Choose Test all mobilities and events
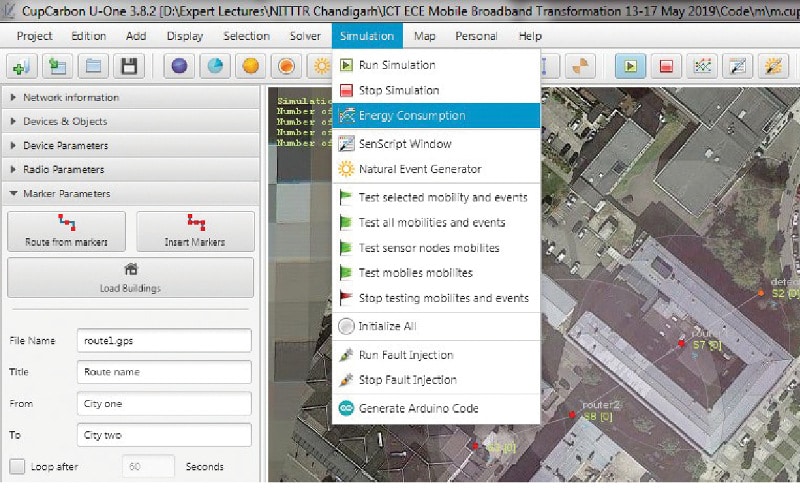This screenshot has width=800, height=488. point(431,223)
